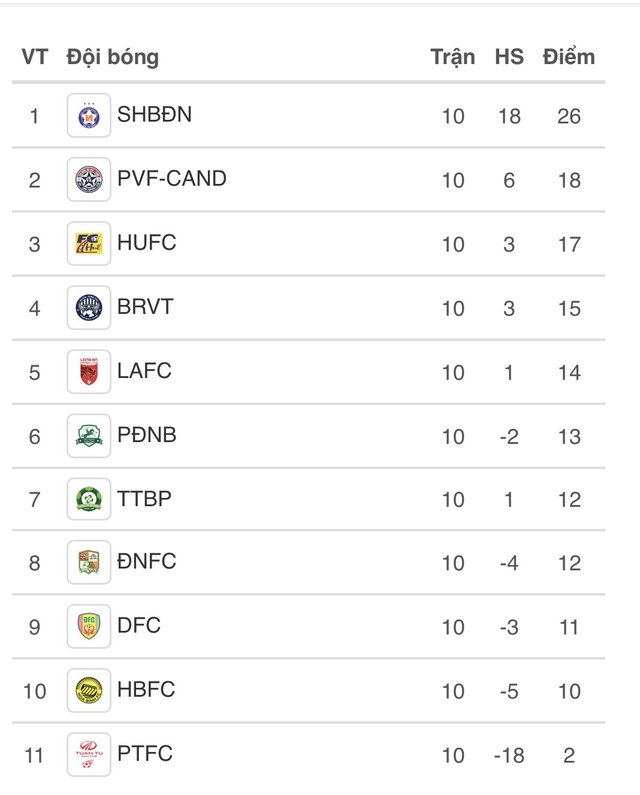Click the VT position column header

pos(34,57)
